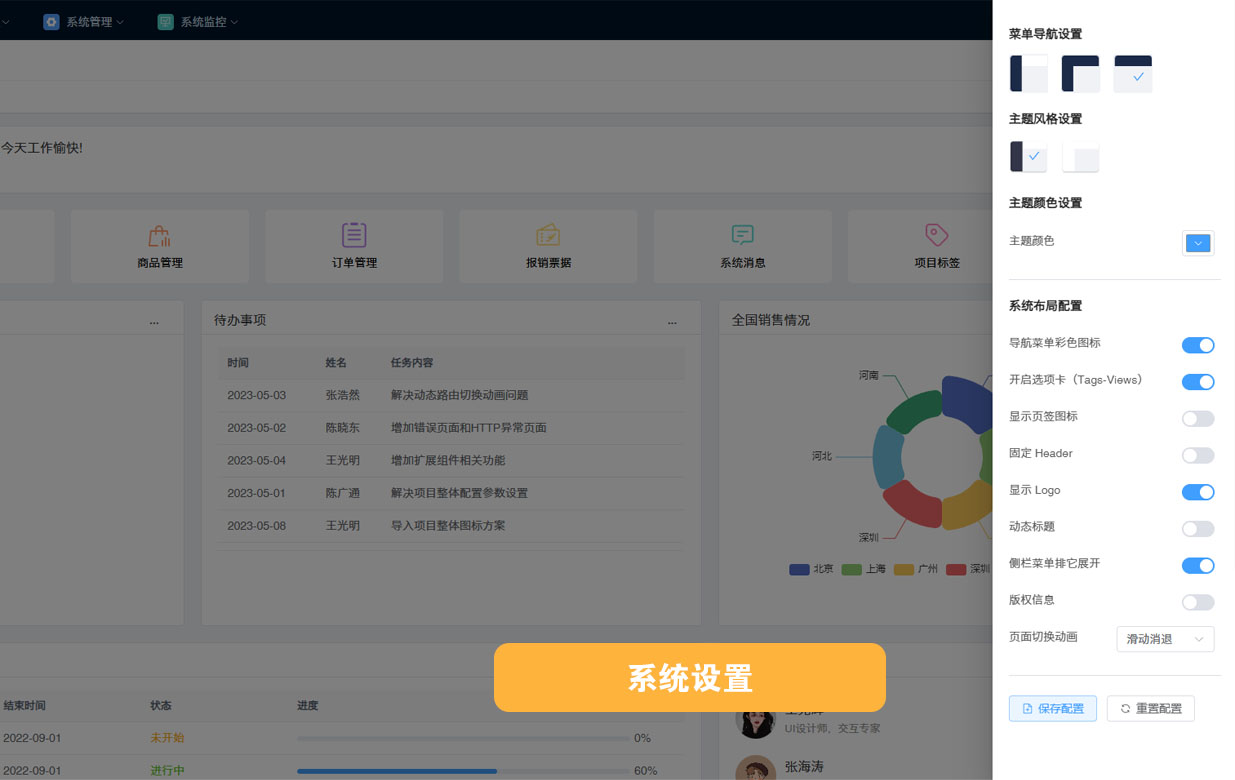Expand the 系统监控 top menu

[x=198, y=22]
